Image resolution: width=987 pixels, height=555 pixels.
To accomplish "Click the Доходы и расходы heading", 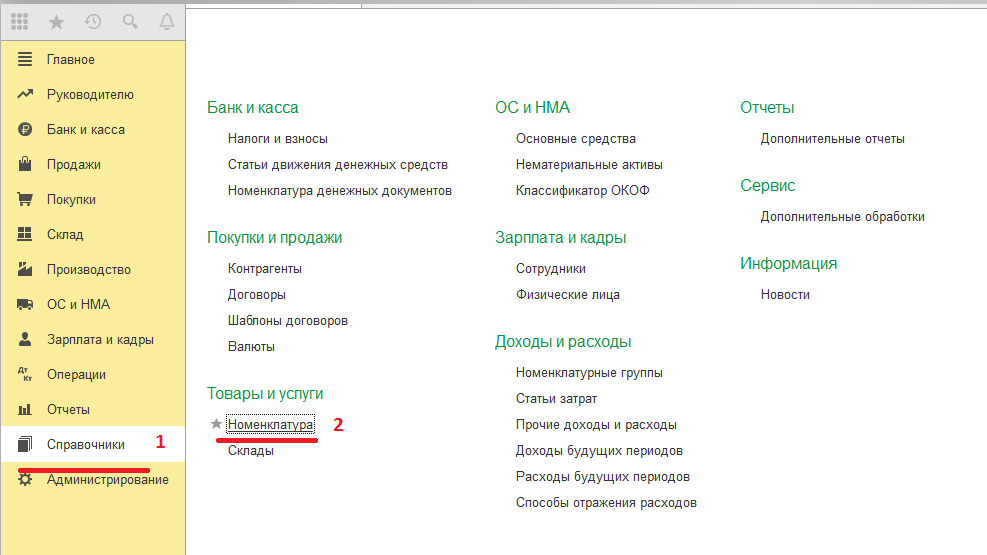I will [563, 342].
